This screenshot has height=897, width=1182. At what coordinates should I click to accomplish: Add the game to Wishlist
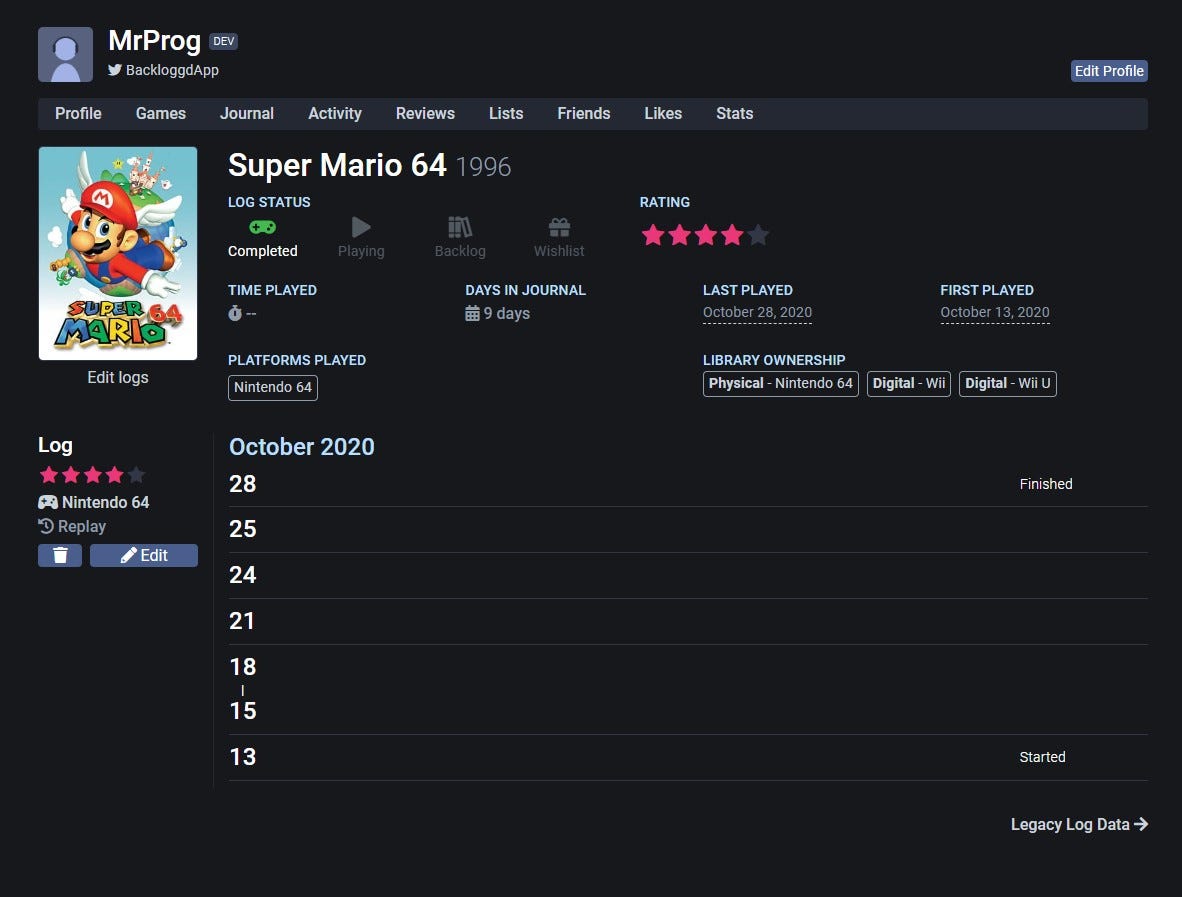tap(559, 238)
